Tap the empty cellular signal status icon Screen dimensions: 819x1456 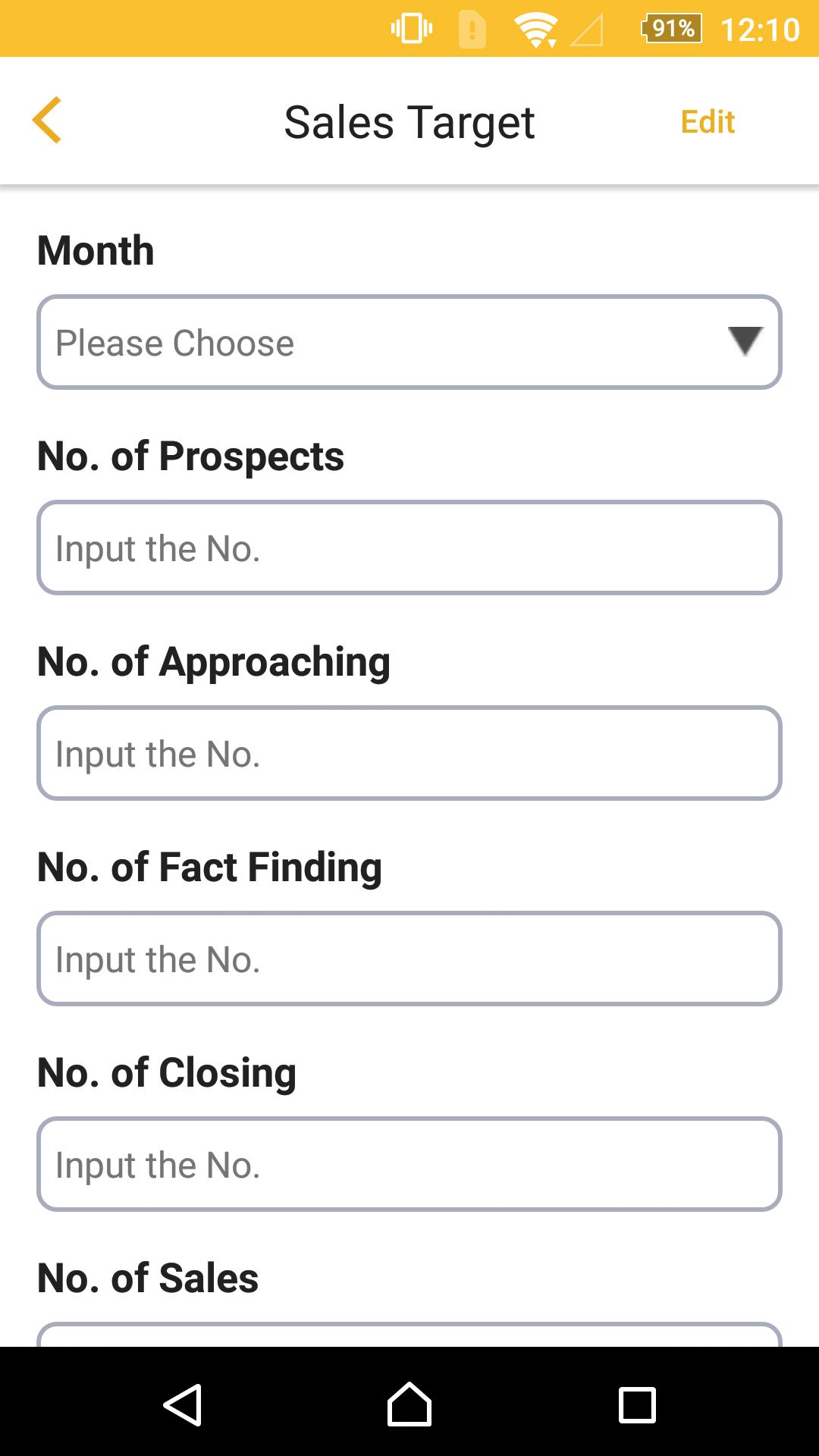pos(587,31)
